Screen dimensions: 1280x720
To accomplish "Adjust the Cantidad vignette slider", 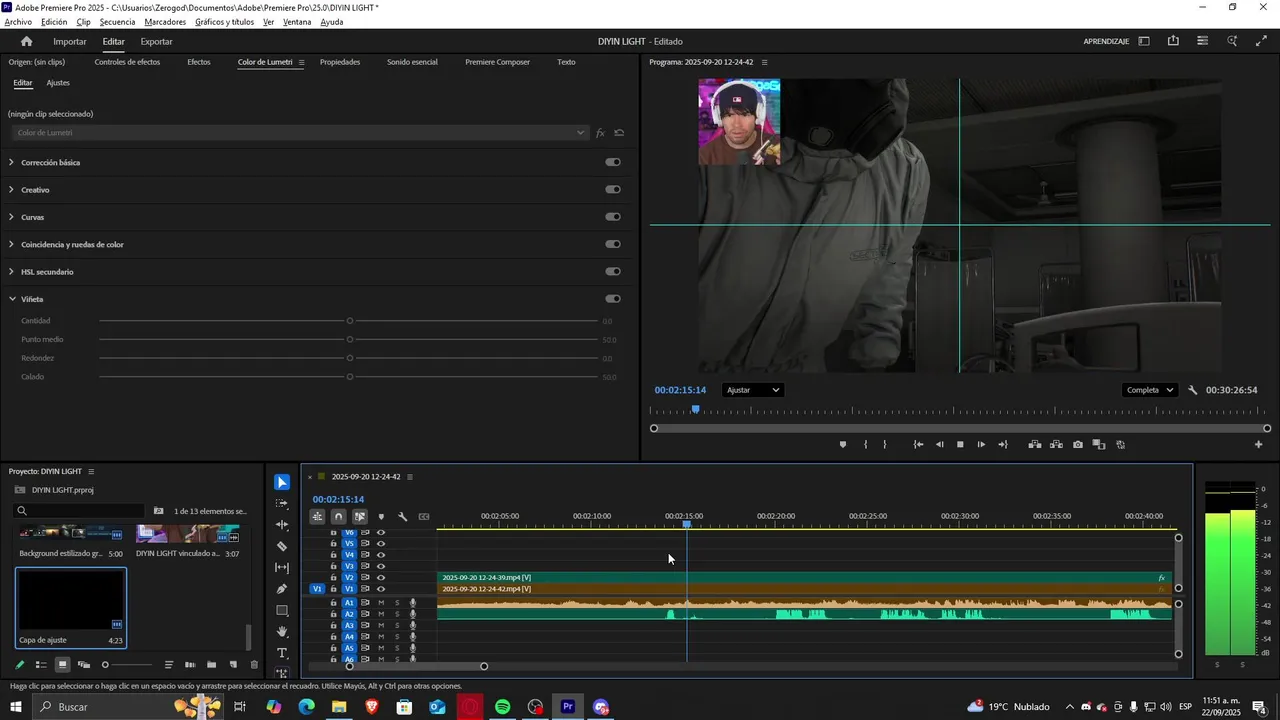I will point(350,321).
